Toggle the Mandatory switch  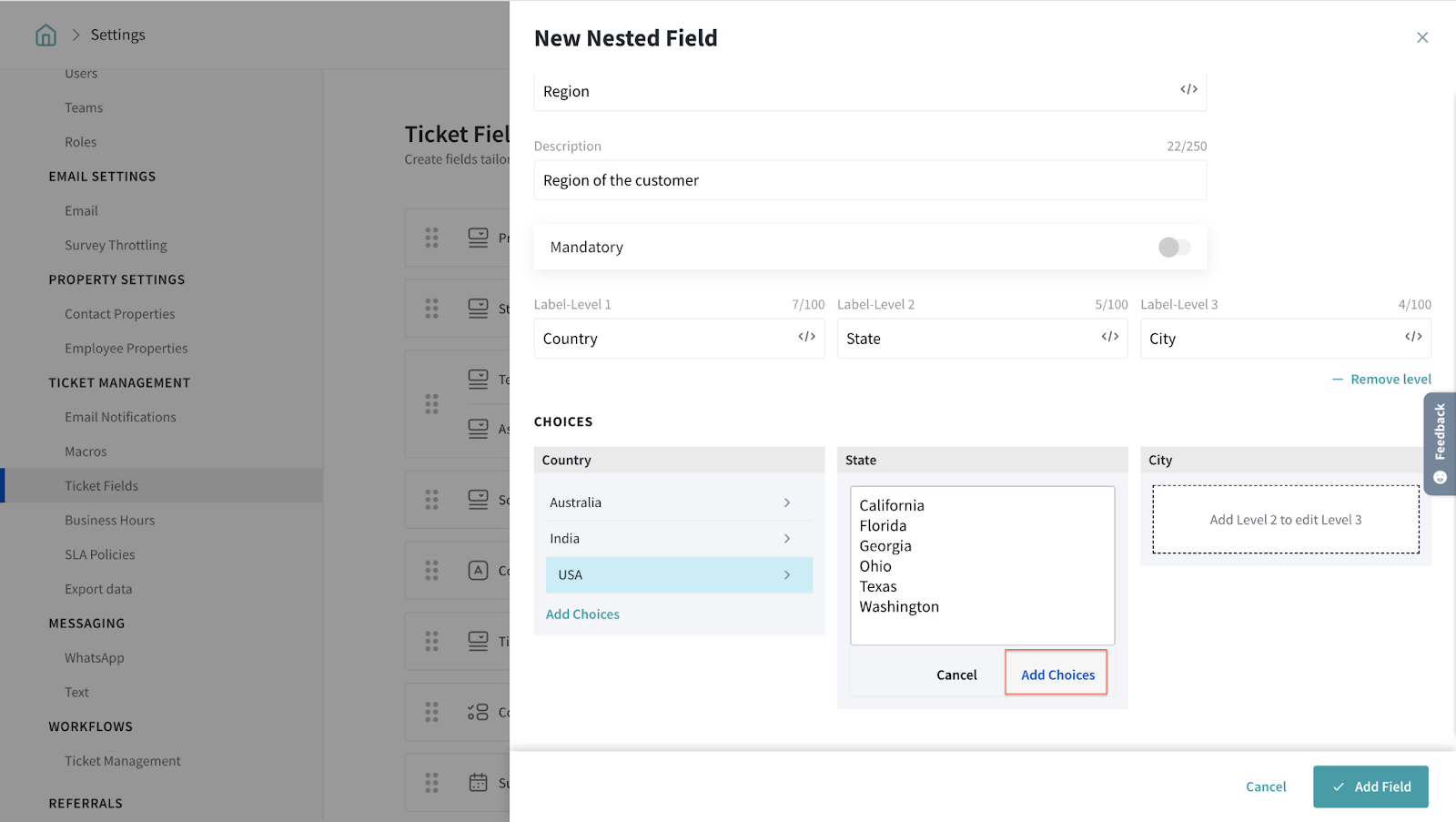coord(1174,248)
